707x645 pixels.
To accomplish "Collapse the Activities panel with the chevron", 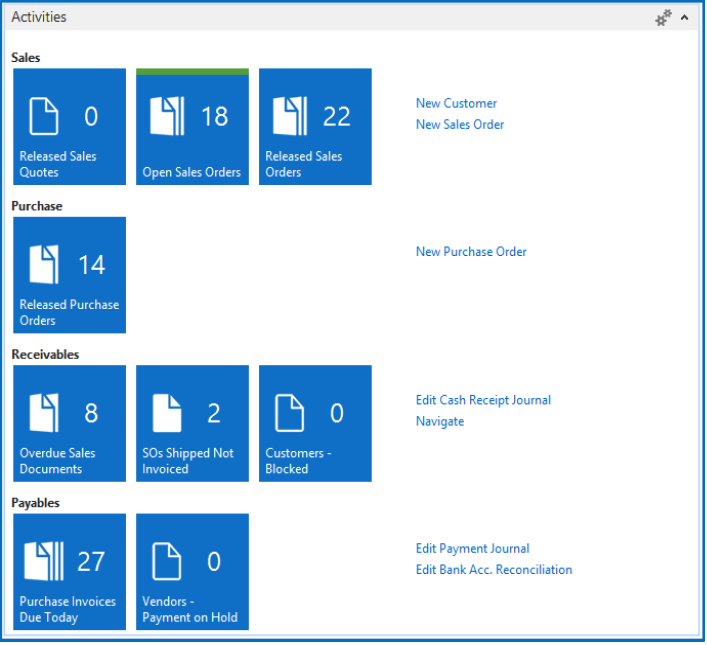I will [685, 17].
